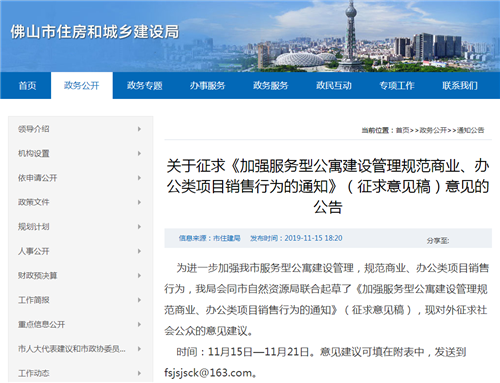
Task: Open 重点信息公开 in the sidebar
Action: [42, 324]
